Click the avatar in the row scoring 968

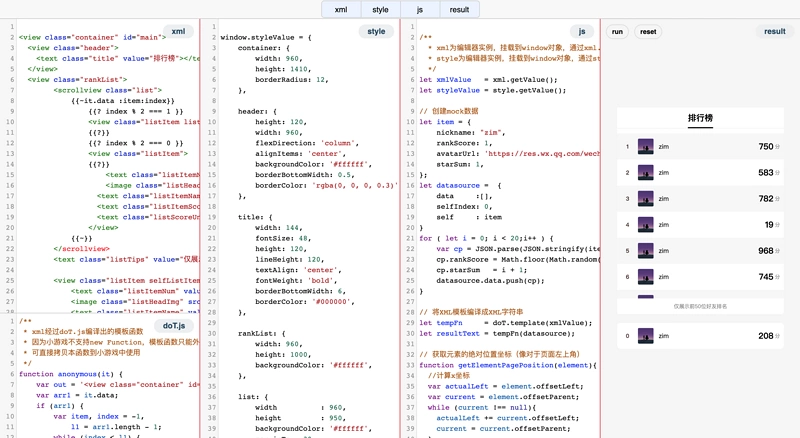click(645, 251)
